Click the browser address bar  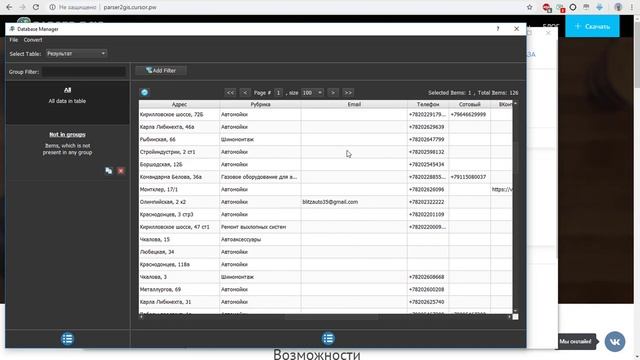pos(286,7)
